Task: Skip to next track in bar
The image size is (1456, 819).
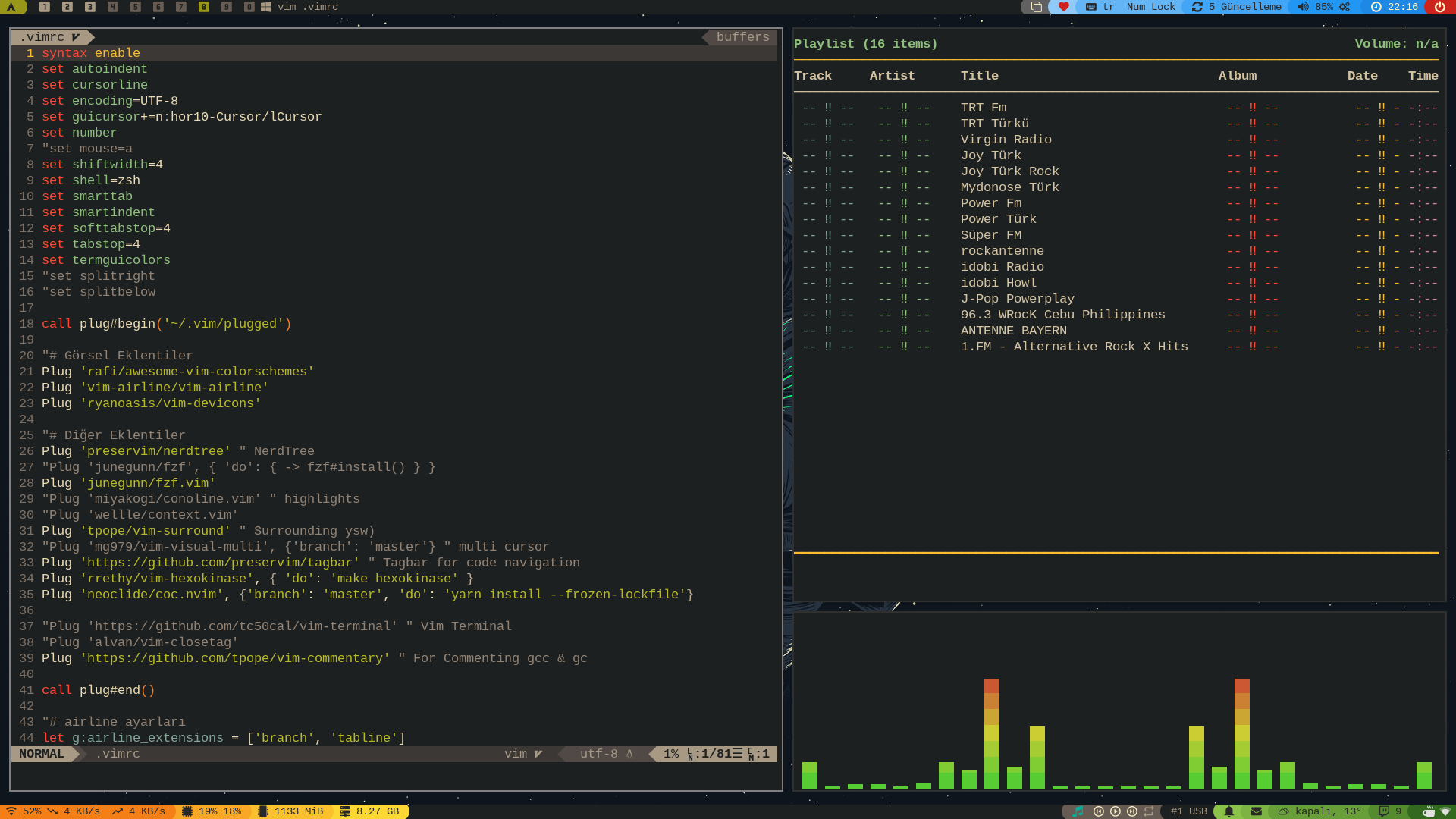Action: point(1132,811)
